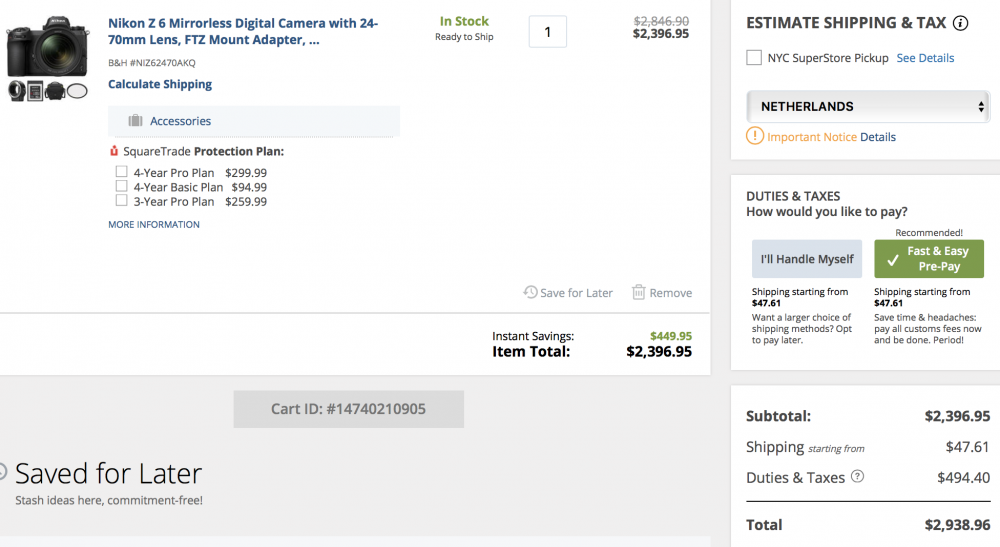Enable the 3-Year Pro Plan option

click(121, 200)
